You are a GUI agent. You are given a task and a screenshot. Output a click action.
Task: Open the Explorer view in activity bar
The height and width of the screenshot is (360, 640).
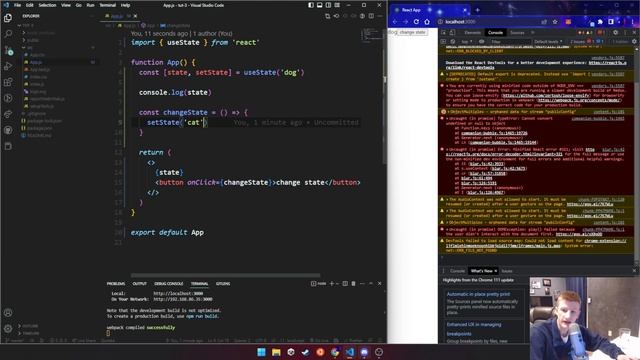pos(8,18)
